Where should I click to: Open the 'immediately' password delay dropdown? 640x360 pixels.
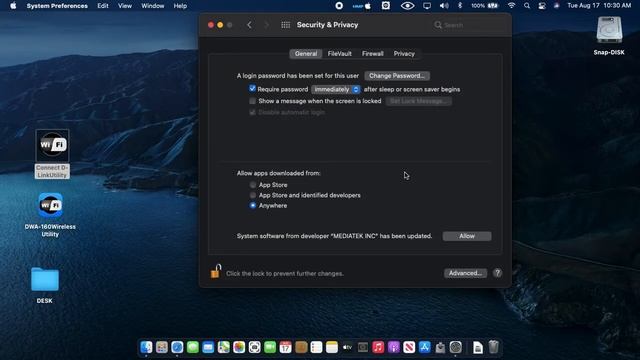[x=336, y=89]
